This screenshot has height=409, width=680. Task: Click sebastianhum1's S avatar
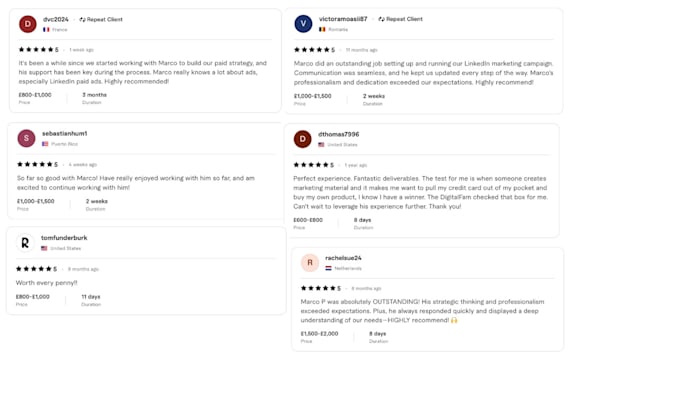tap(26, 138)
